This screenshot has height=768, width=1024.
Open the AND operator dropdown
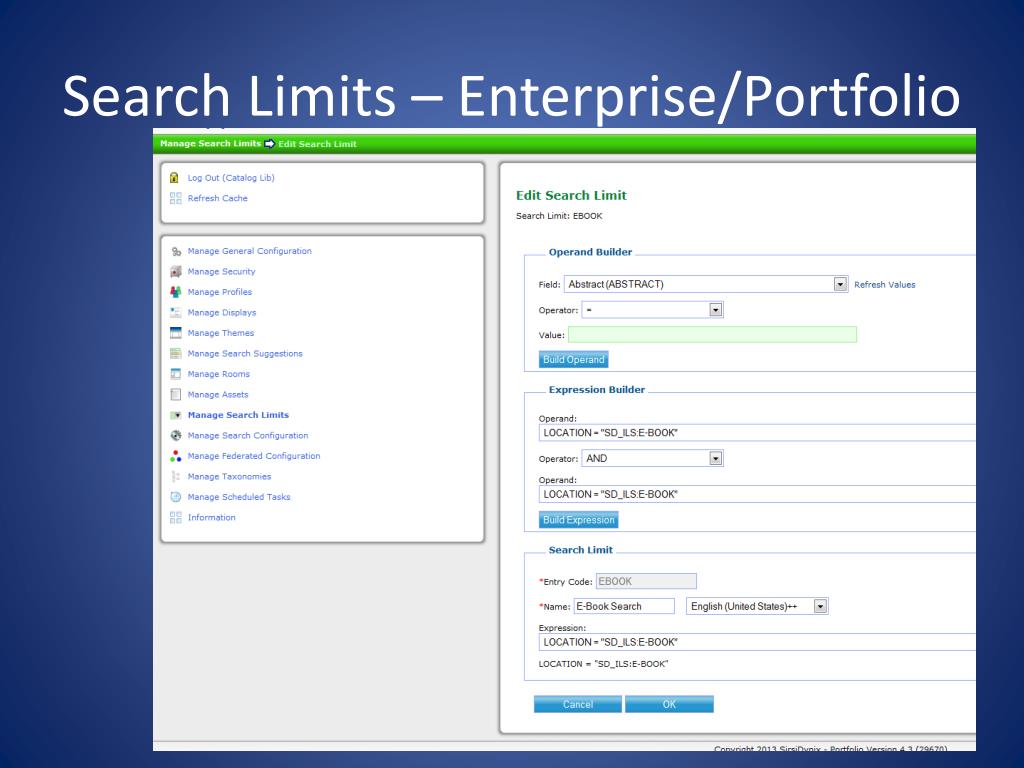(652, 458)
